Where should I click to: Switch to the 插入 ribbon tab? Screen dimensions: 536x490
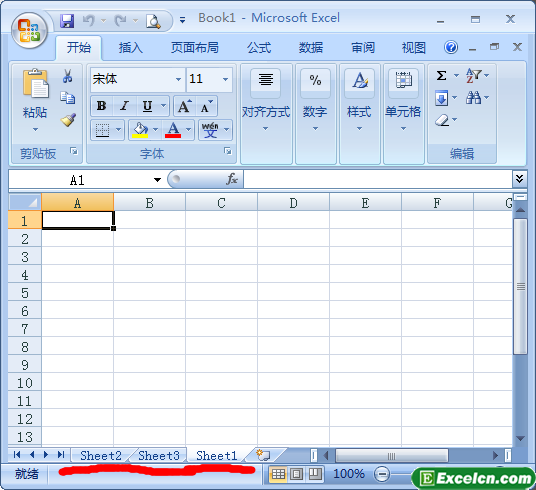[131, 48]
